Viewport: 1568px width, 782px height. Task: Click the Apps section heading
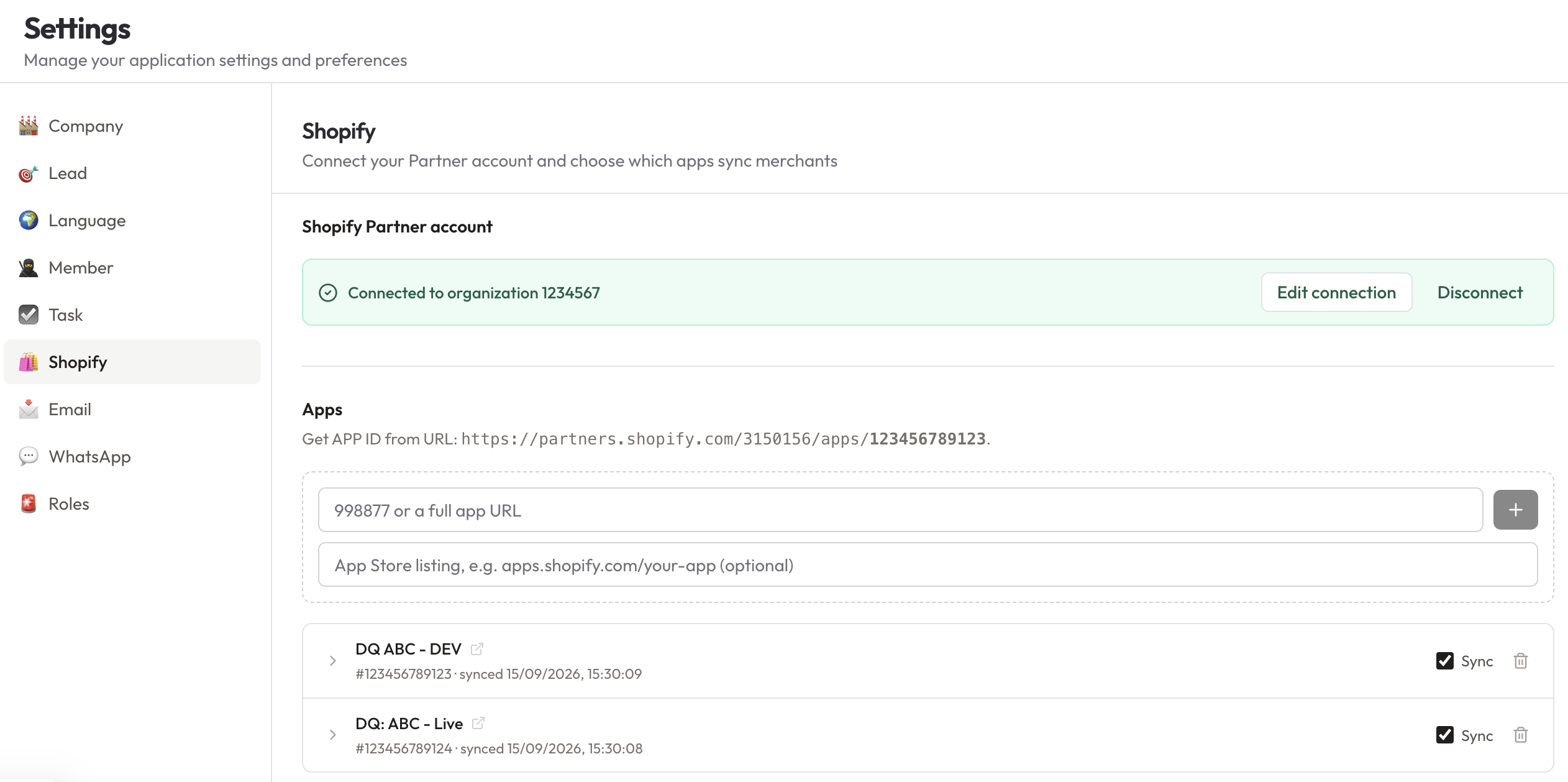[322, 410]
